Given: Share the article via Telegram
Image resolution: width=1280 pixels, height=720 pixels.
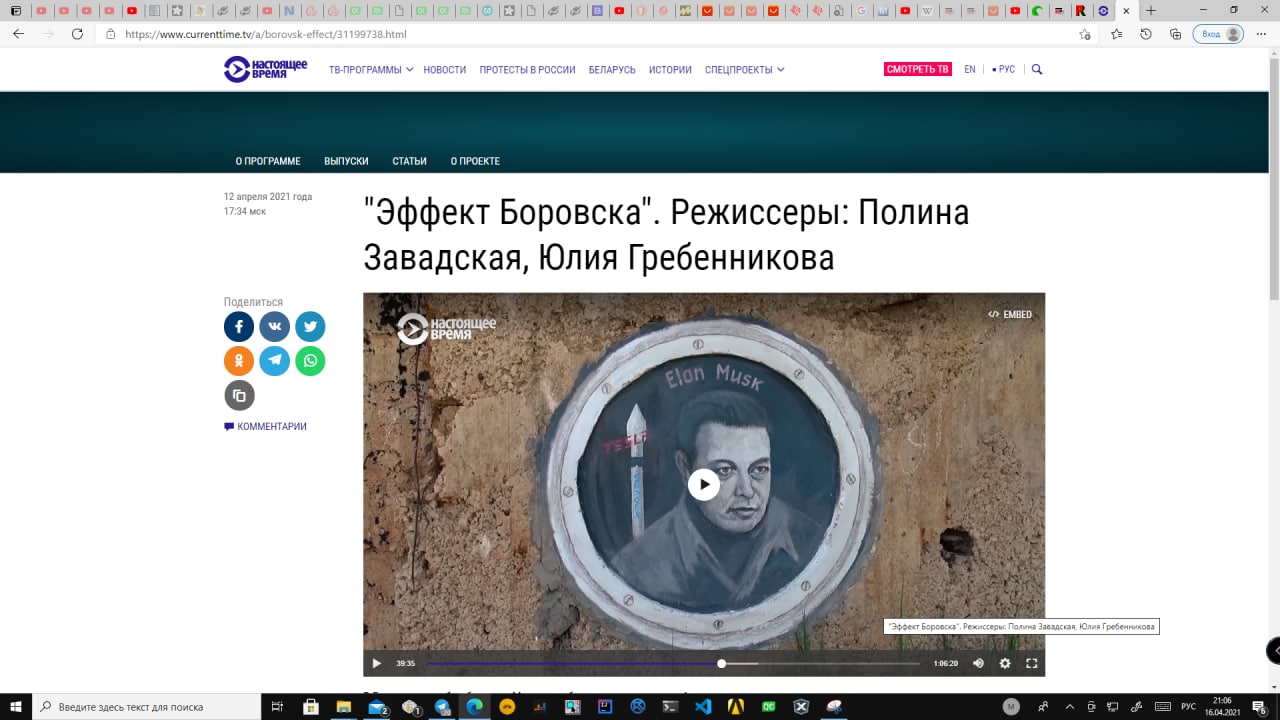Looking at the screenshot, I should [274, 361].
